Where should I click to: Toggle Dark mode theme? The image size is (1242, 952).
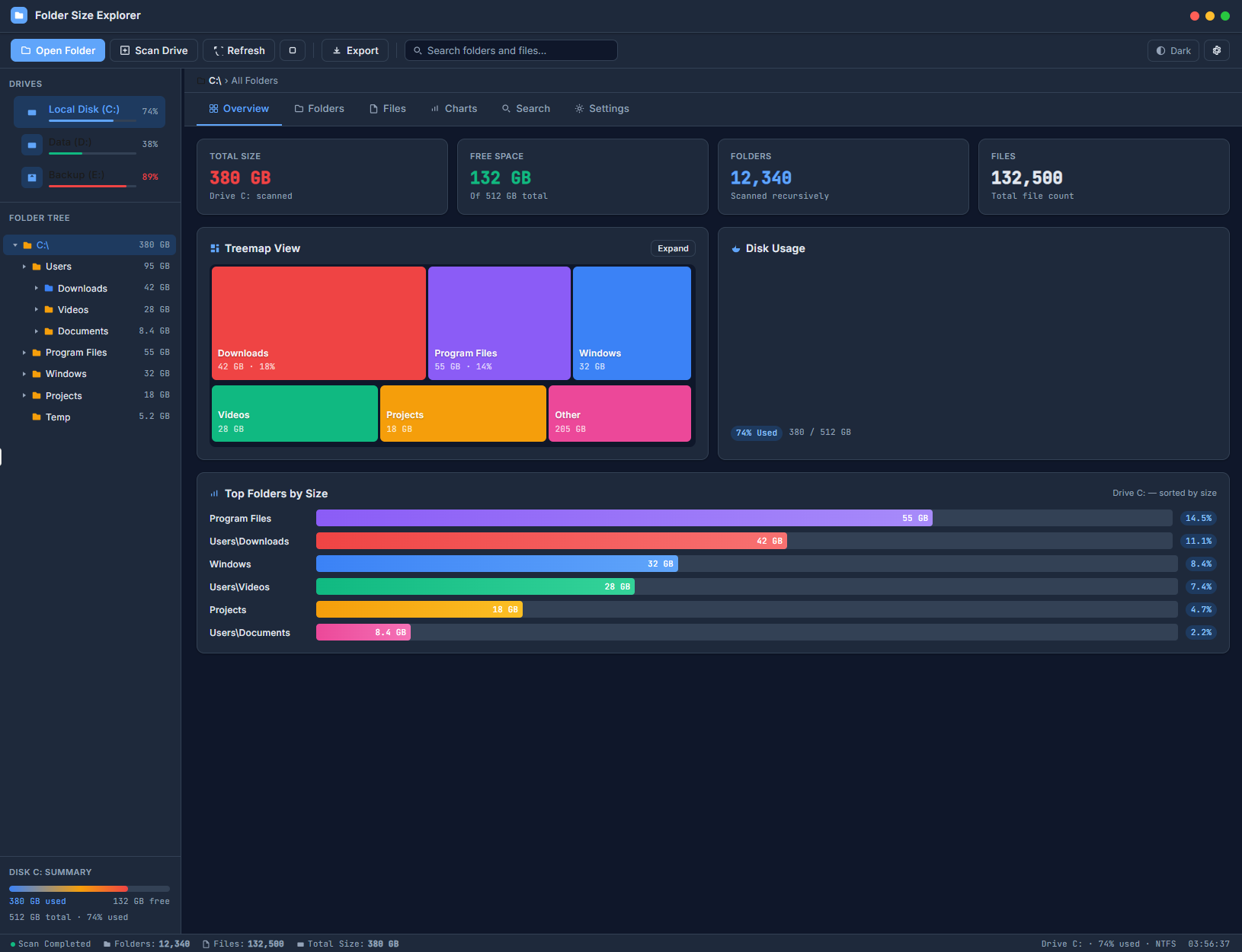(x=1173, y=50)
